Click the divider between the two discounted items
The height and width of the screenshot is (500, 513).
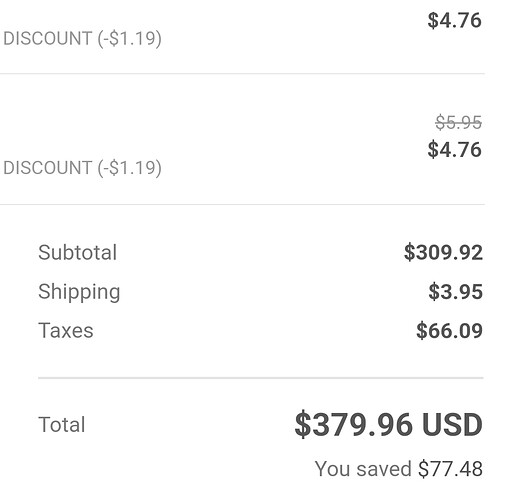coord(242,74)
